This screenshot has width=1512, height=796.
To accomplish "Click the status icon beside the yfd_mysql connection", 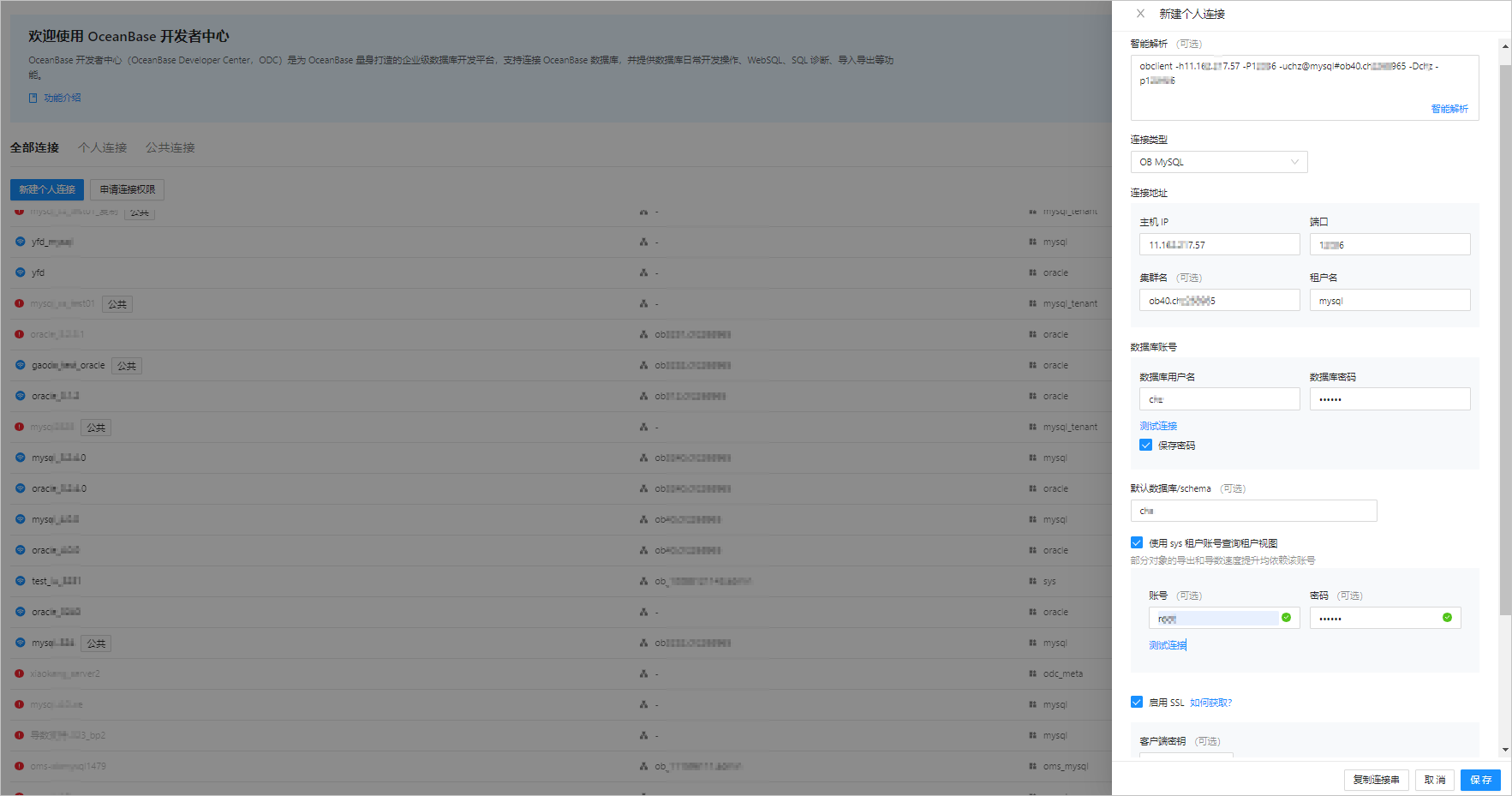I will click(20, 242).
